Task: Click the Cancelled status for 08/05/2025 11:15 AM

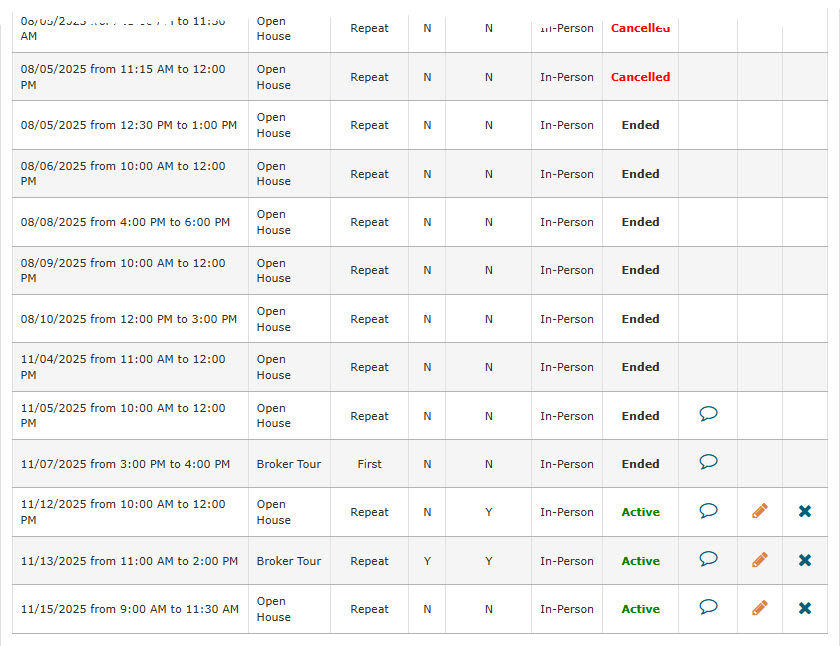Action: click(640, 77)
